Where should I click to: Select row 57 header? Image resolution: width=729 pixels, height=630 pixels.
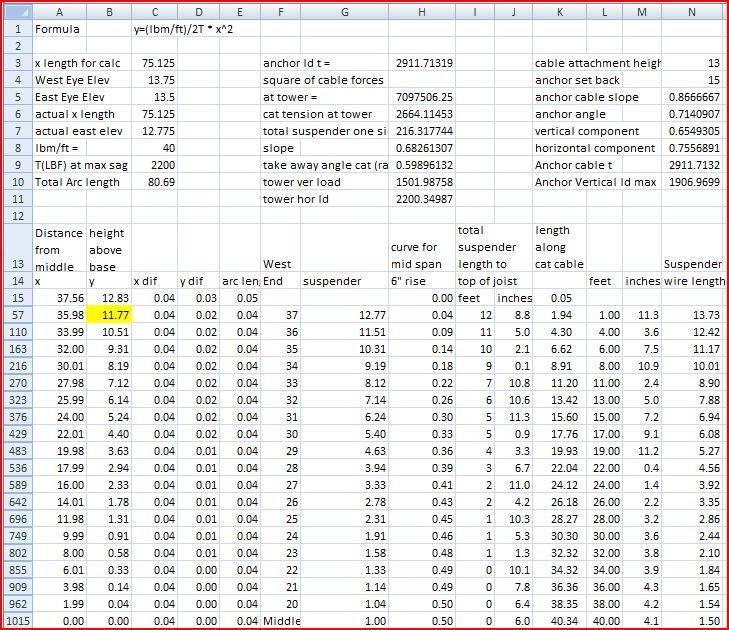click(x=18, y=315)
